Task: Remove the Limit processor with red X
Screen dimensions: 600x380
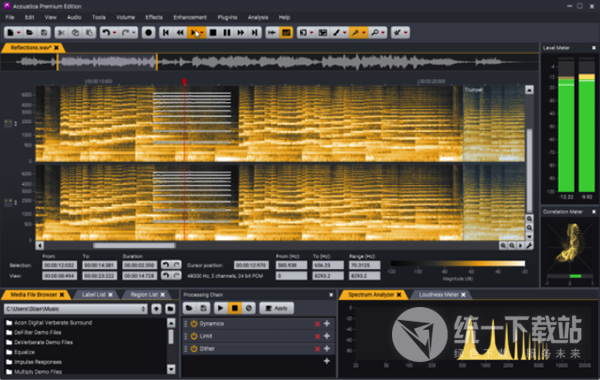Action: 318,336
